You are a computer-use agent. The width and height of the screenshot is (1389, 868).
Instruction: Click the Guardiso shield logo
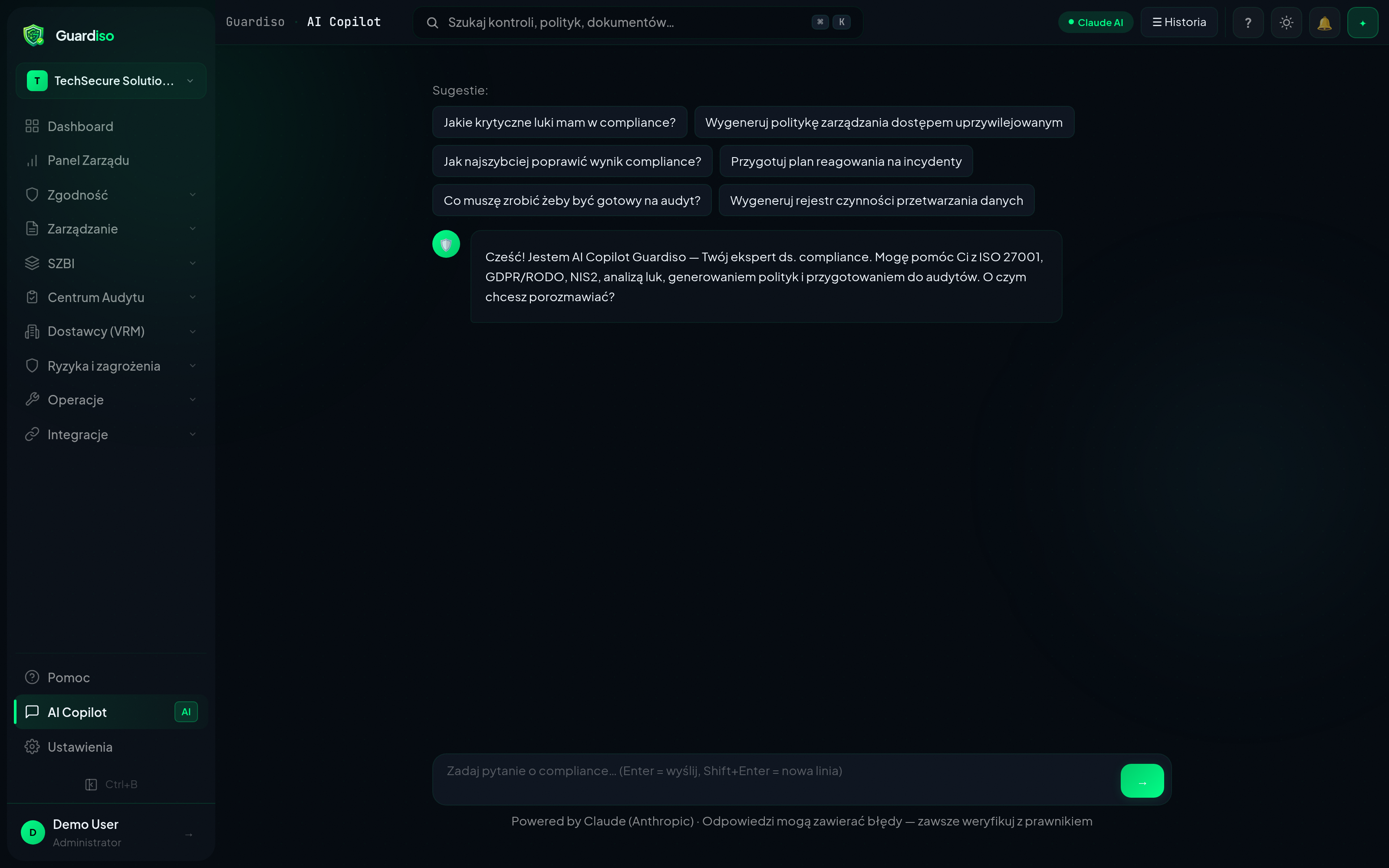[x=34, y=36]
